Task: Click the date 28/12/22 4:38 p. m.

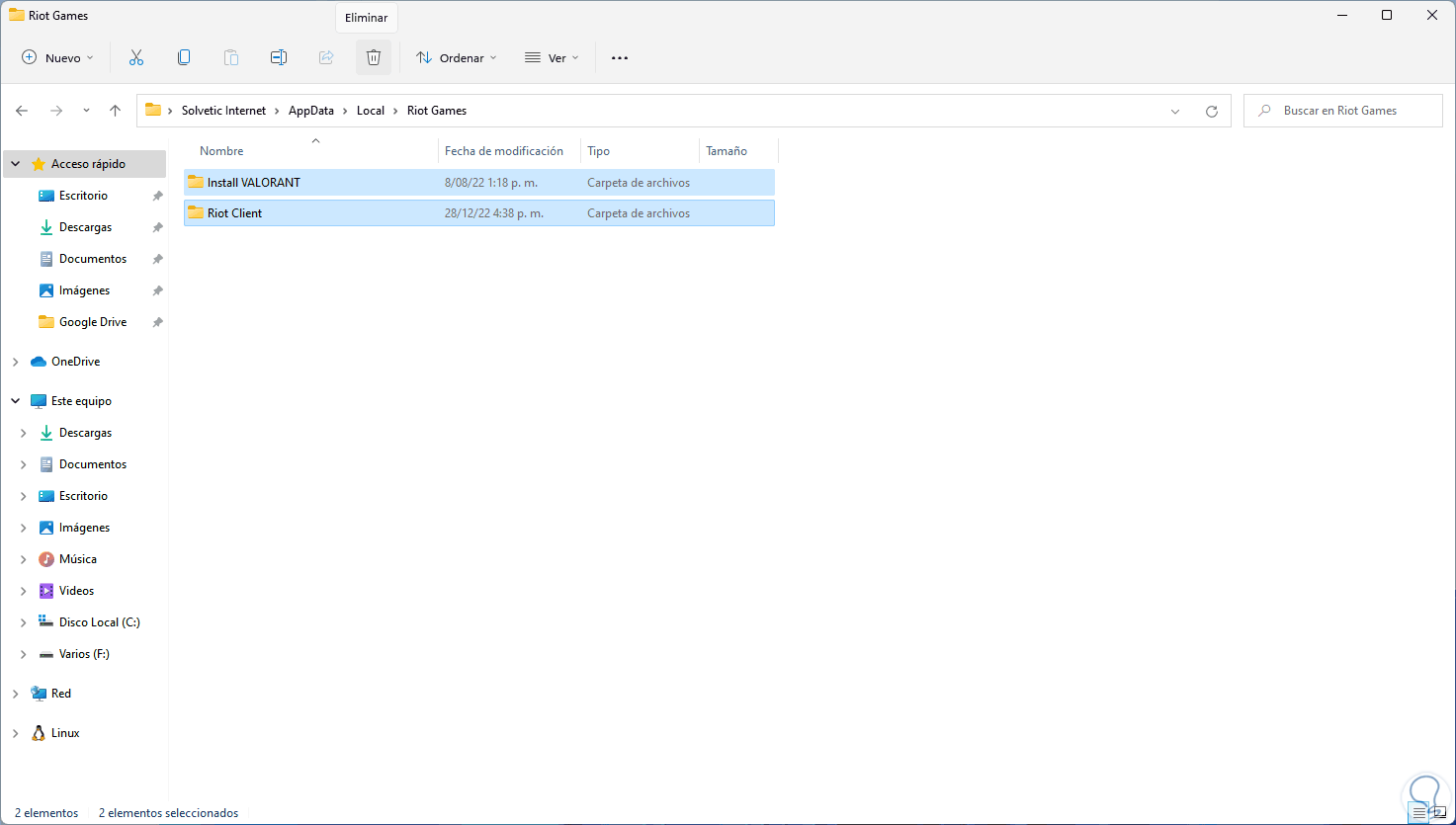Action: coord(494,213)
